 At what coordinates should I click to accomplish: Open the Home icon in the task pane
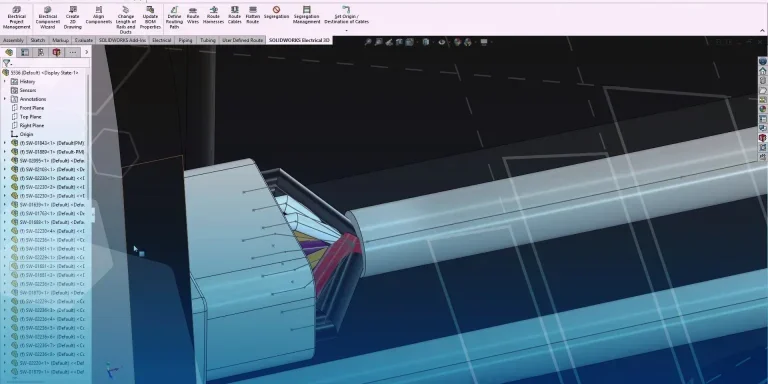[763, 71]
